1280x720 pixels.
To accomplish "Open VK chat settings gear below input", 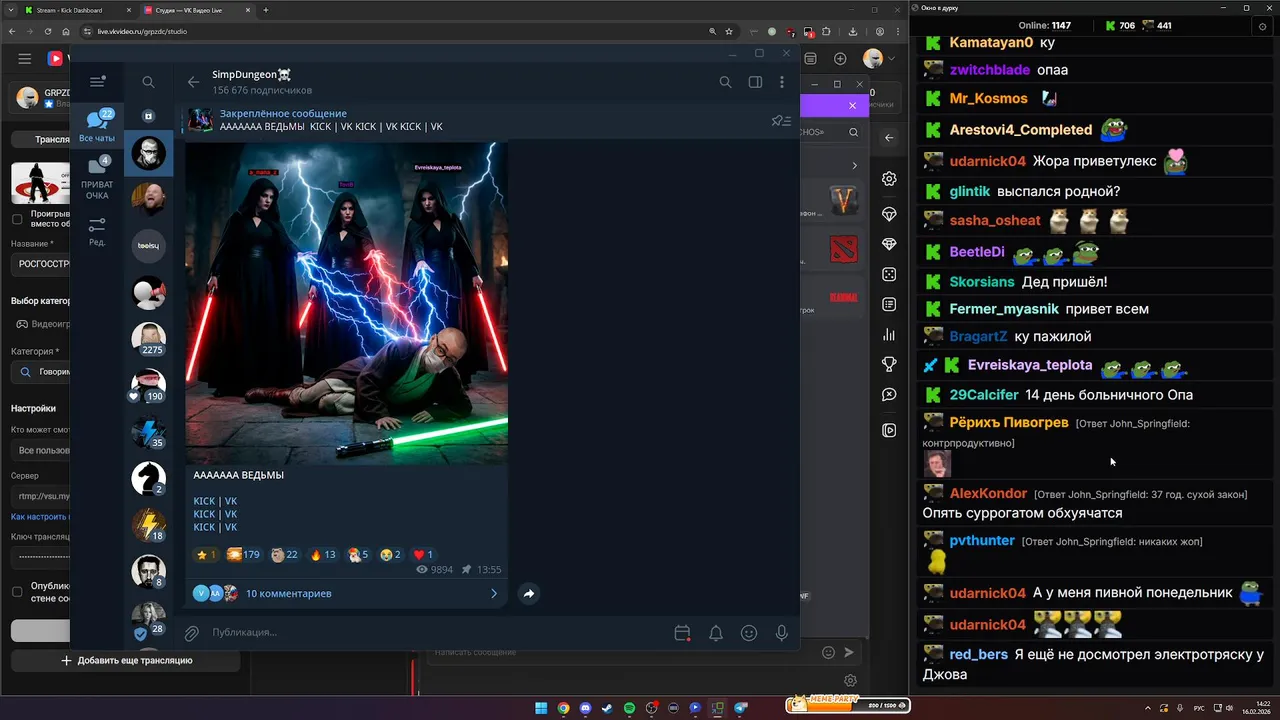I will 850,681.
